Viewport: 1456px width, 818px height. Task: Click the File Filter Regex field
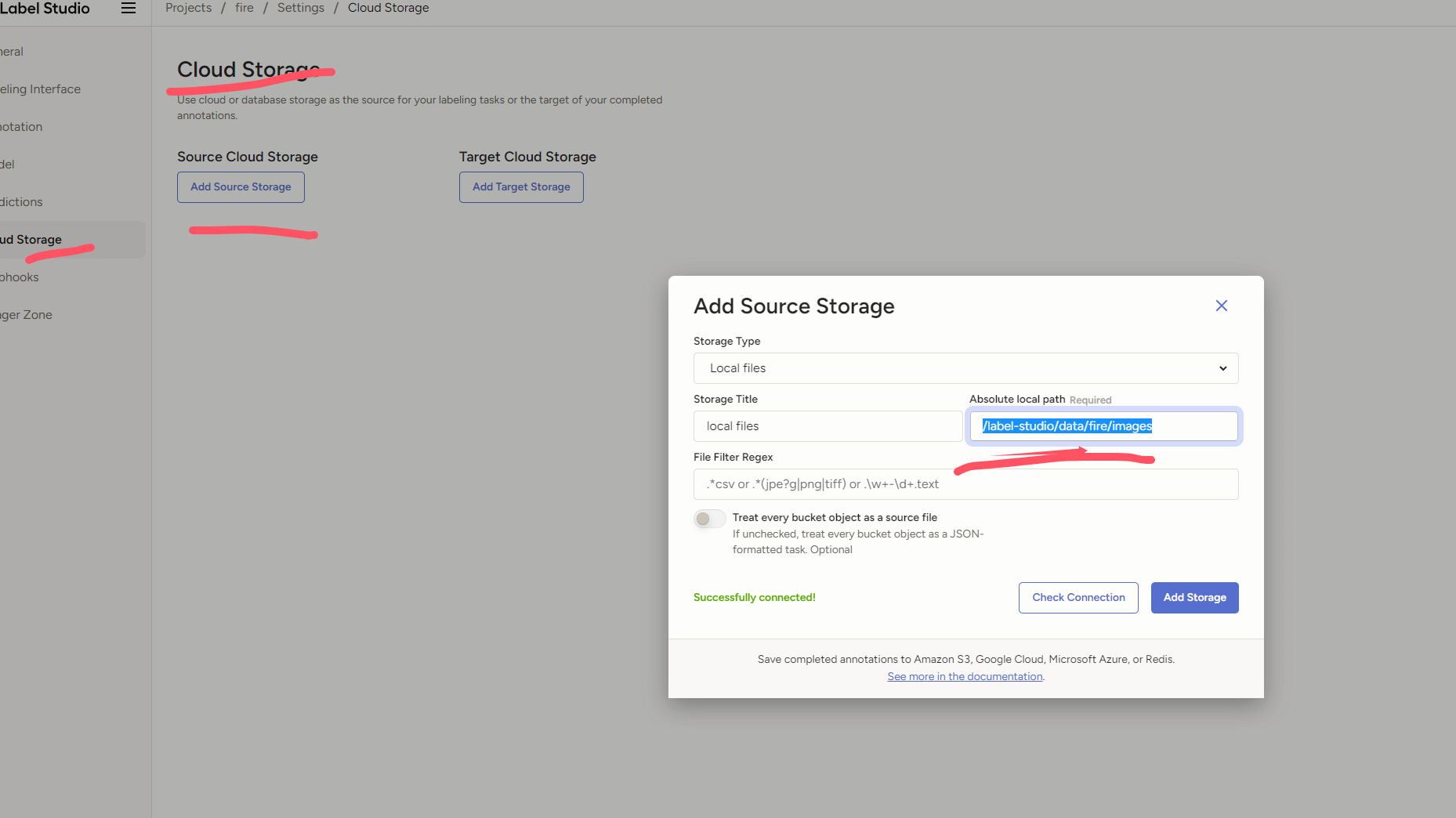(965, 484)
